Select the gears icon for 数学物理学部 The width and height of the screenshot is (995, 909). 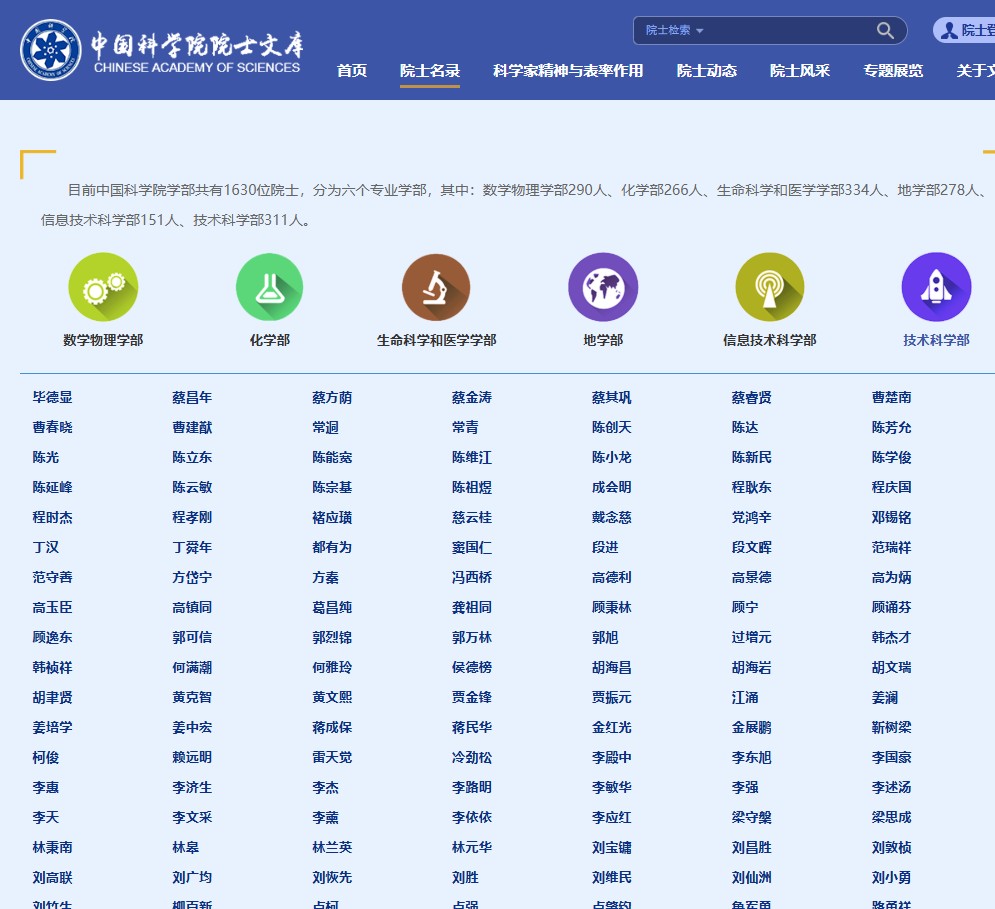coord(103,286)
